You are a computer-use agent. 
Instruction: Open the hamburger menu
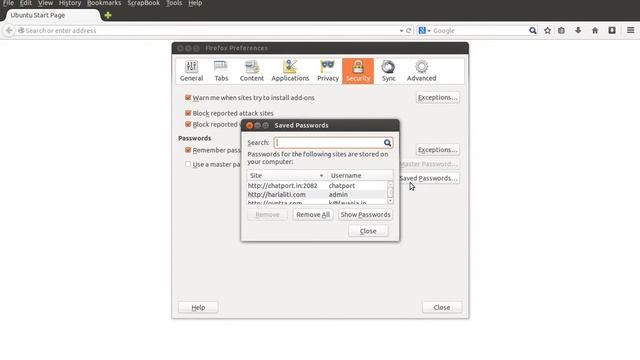[x=630, y=31]
